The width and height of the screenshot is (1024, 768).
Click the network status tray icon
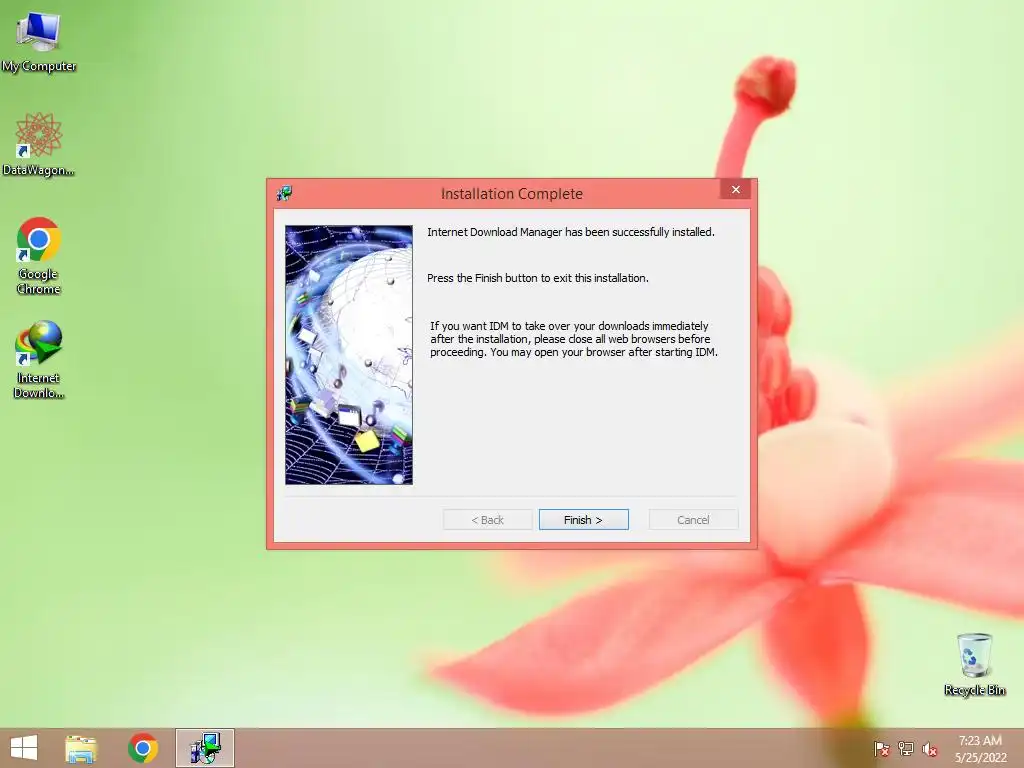(x=906, y=749)
